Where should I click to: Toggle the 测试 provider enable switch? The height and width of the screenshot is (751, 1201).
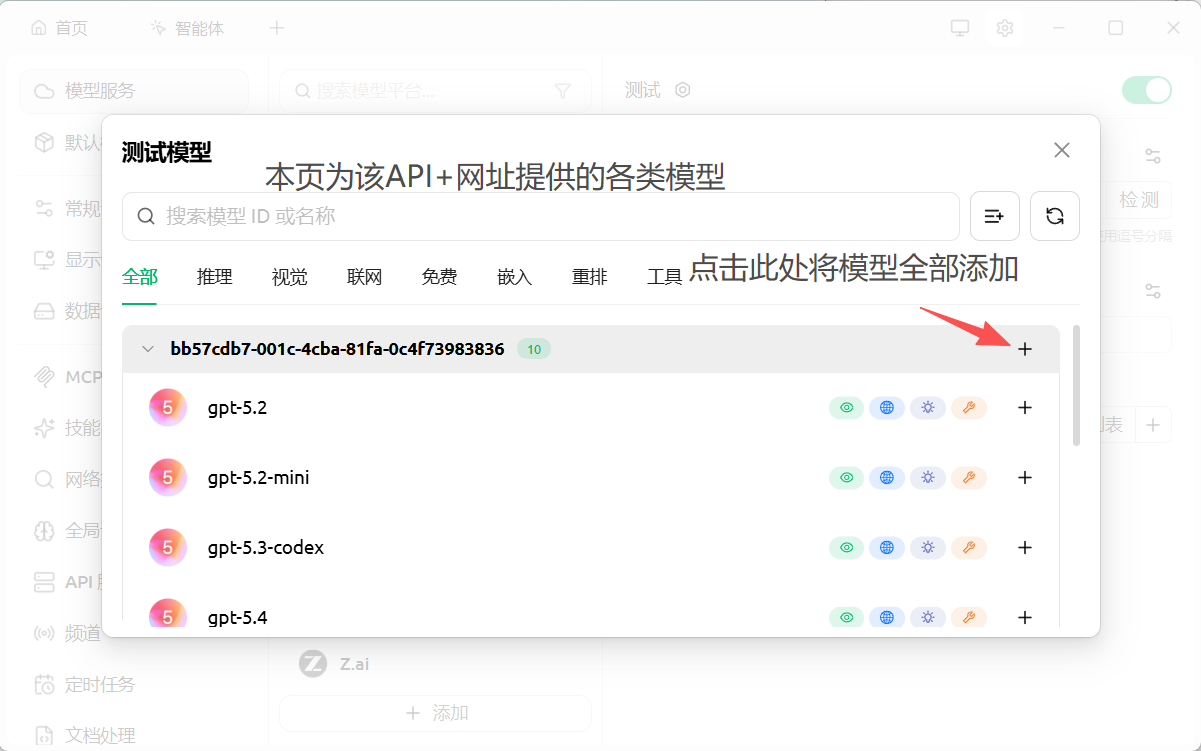(1146, 90)
